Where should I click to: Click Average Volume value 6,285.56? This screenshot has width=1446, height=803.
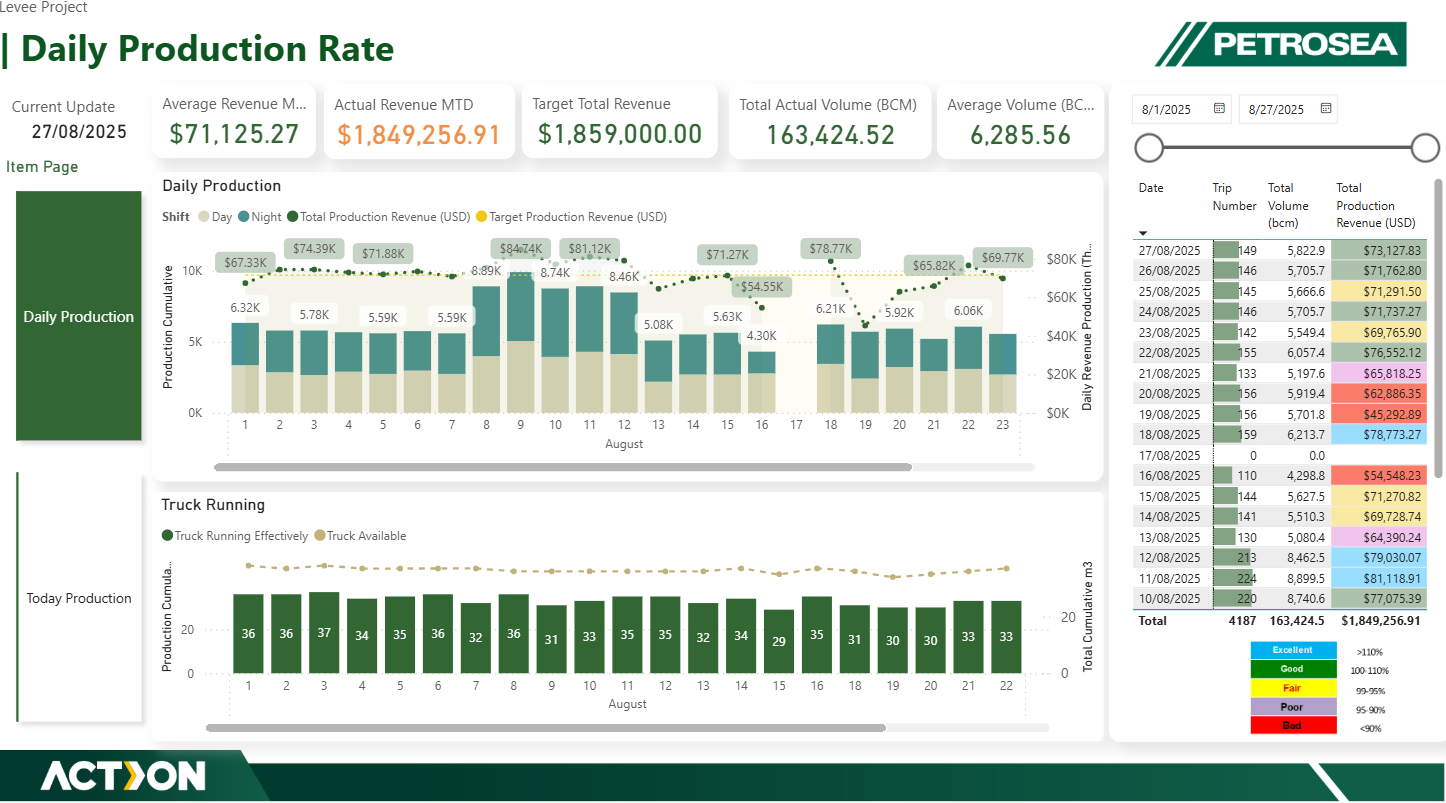(x=1021, y=135)
